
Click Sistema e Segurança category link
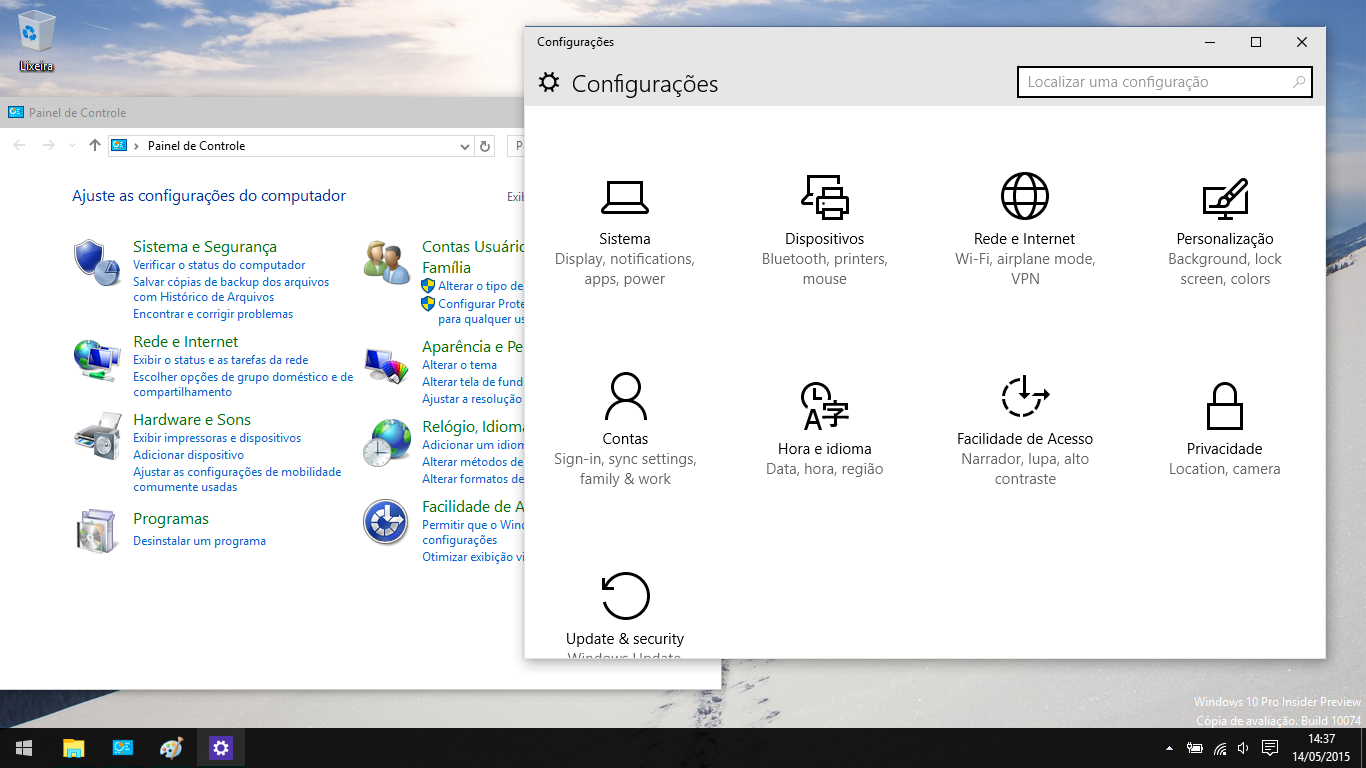click(205, 247)
